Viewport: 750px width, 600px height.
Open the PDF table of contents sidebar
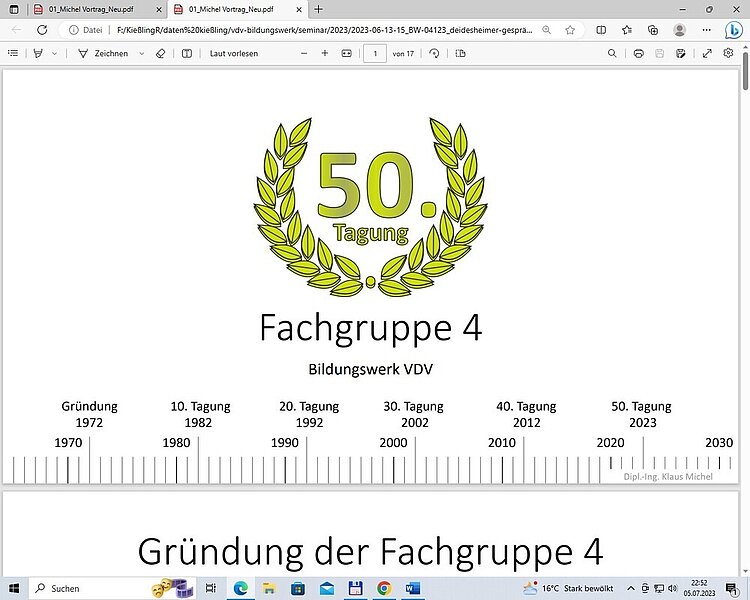point(13,53)
